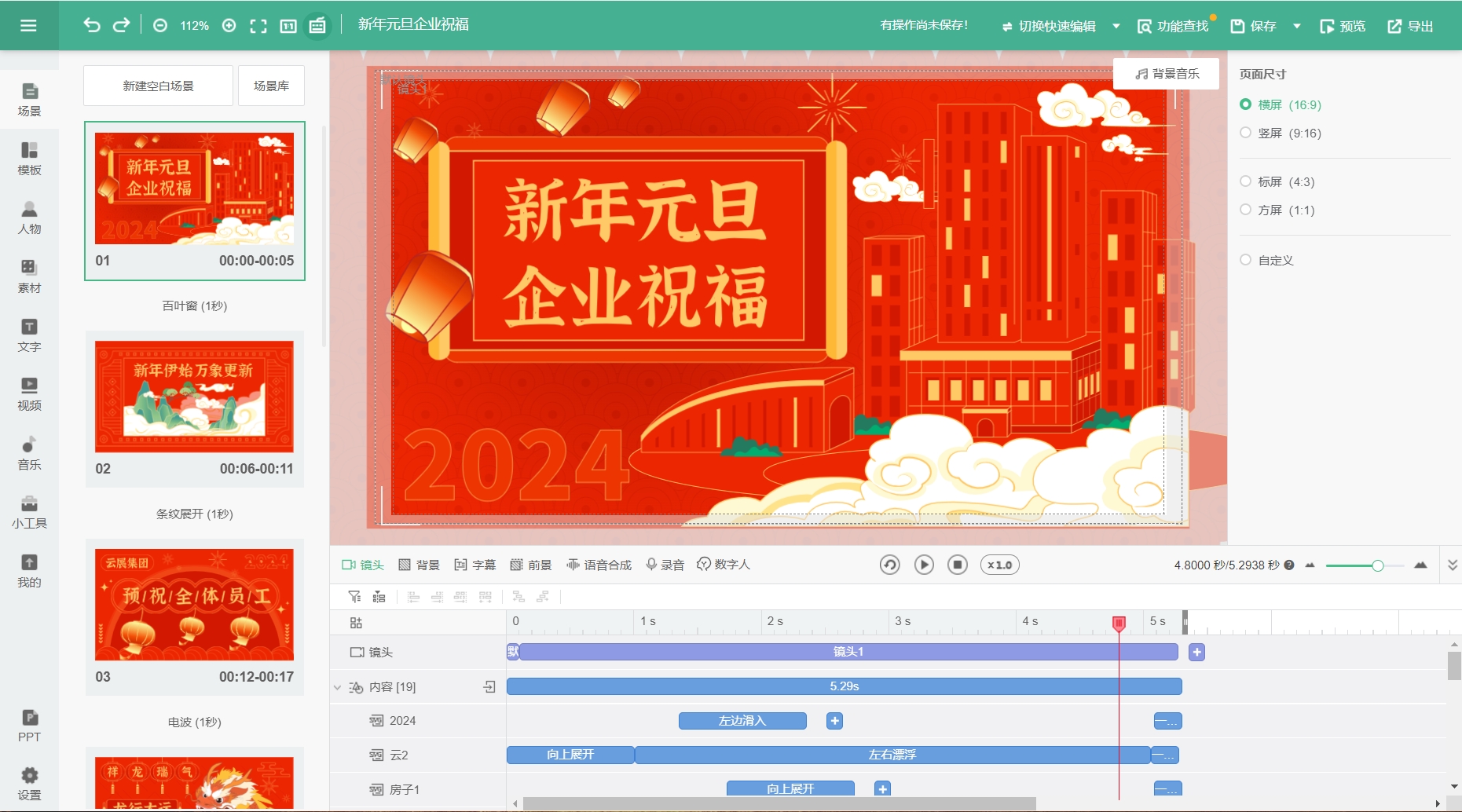Switch to the 前景 timeline tab
1462x812 pixels.
tap(531, 565)
